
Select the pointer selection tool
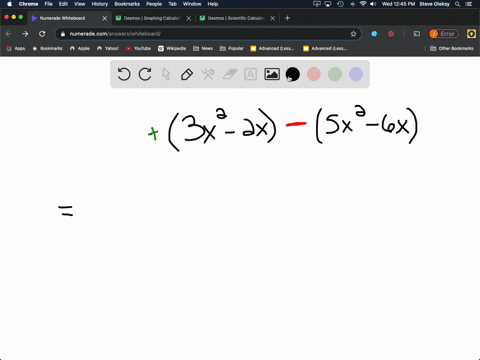[x=166, y=74]
